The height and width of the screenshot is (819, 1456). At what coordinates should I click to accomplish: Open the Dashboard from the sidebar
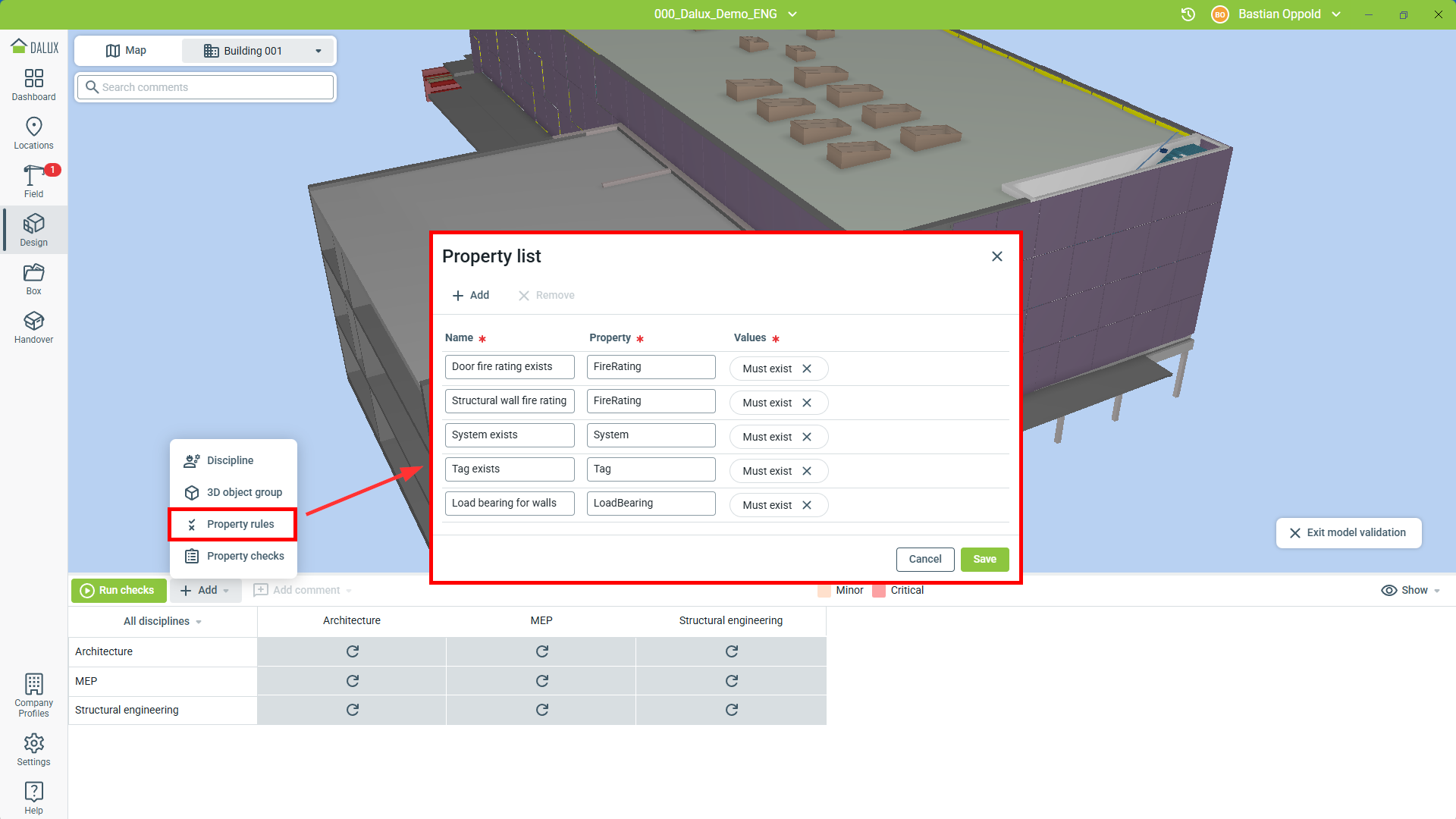coord(33,84)
